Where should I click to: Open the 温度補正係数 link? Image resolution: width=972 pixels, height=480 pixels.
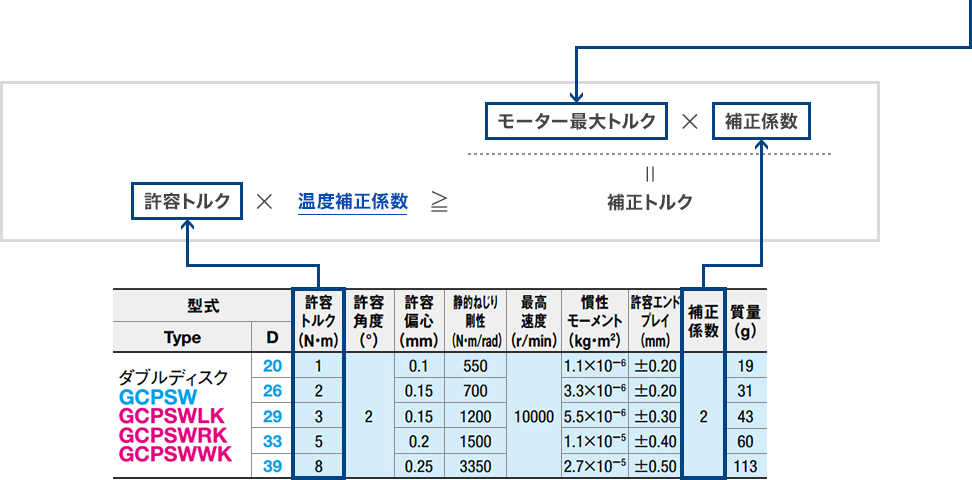coord(352,202)
